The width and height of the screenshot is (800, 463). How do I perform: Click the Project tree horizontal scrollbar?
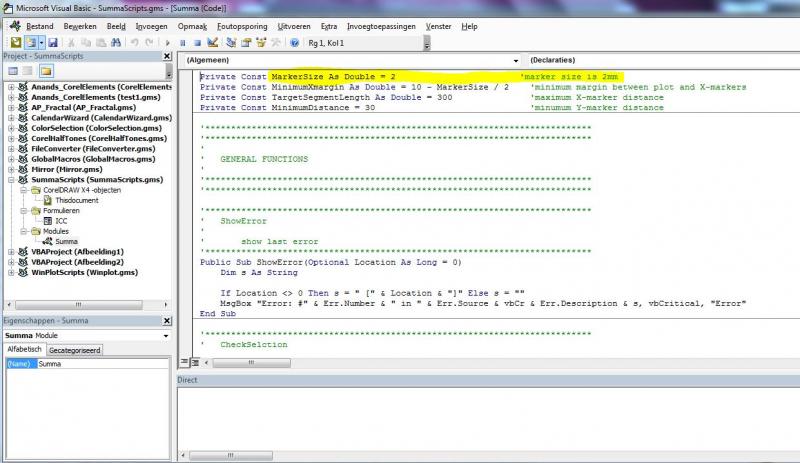79,305
